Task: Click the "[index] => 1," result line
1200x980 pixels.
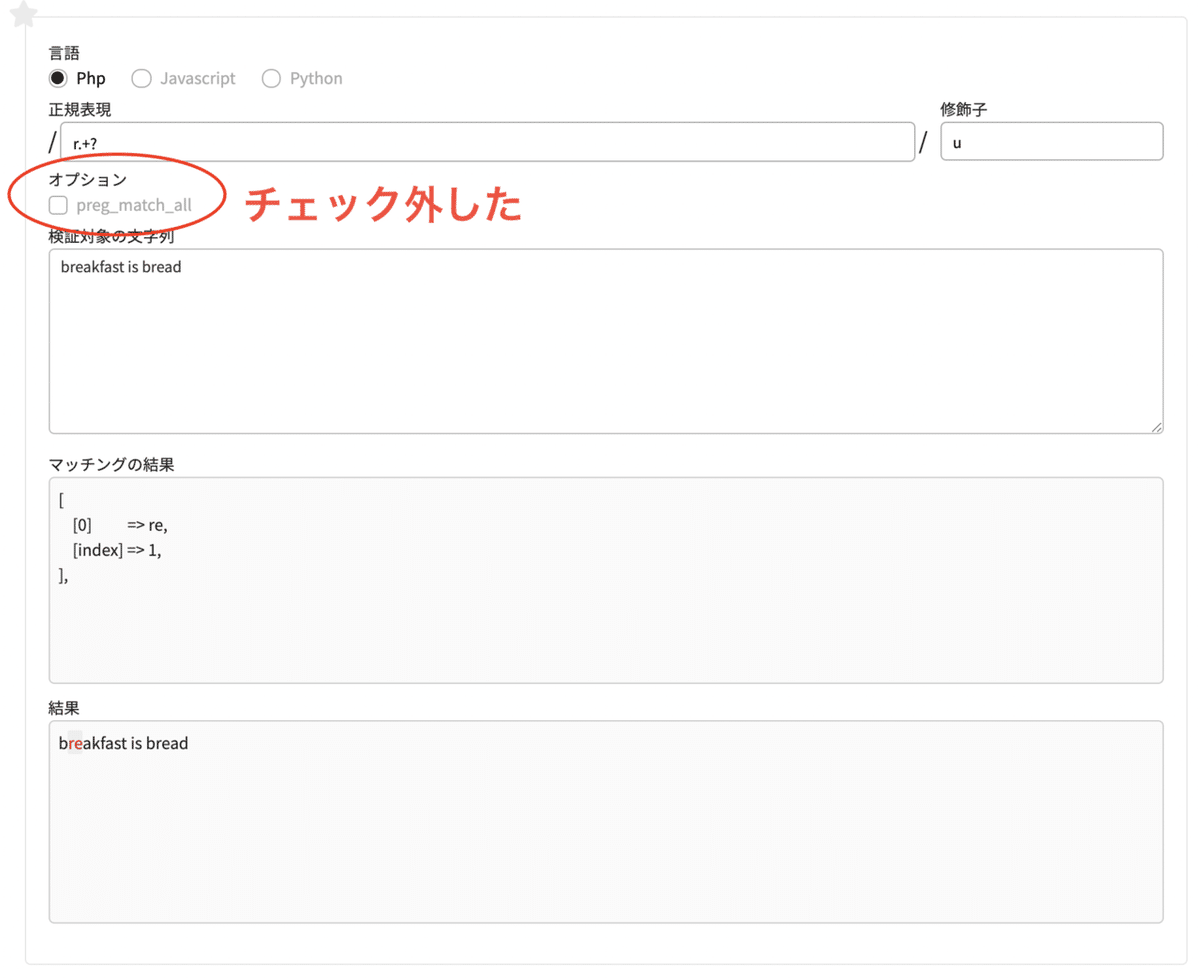Action: pos(116,550)
